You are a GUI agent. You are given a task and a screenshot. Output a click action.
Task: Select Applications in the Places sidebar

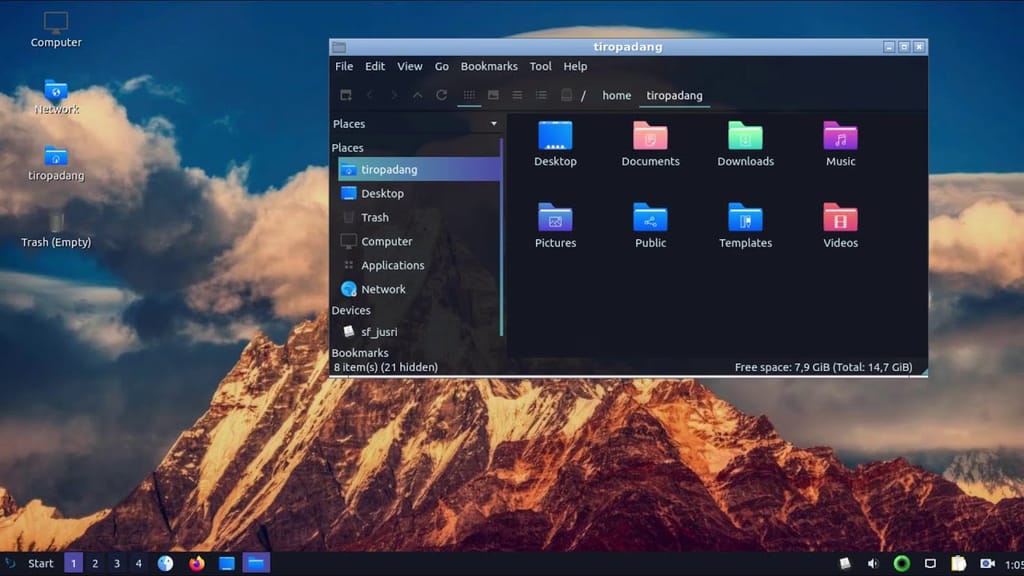(x=392, y=266)
